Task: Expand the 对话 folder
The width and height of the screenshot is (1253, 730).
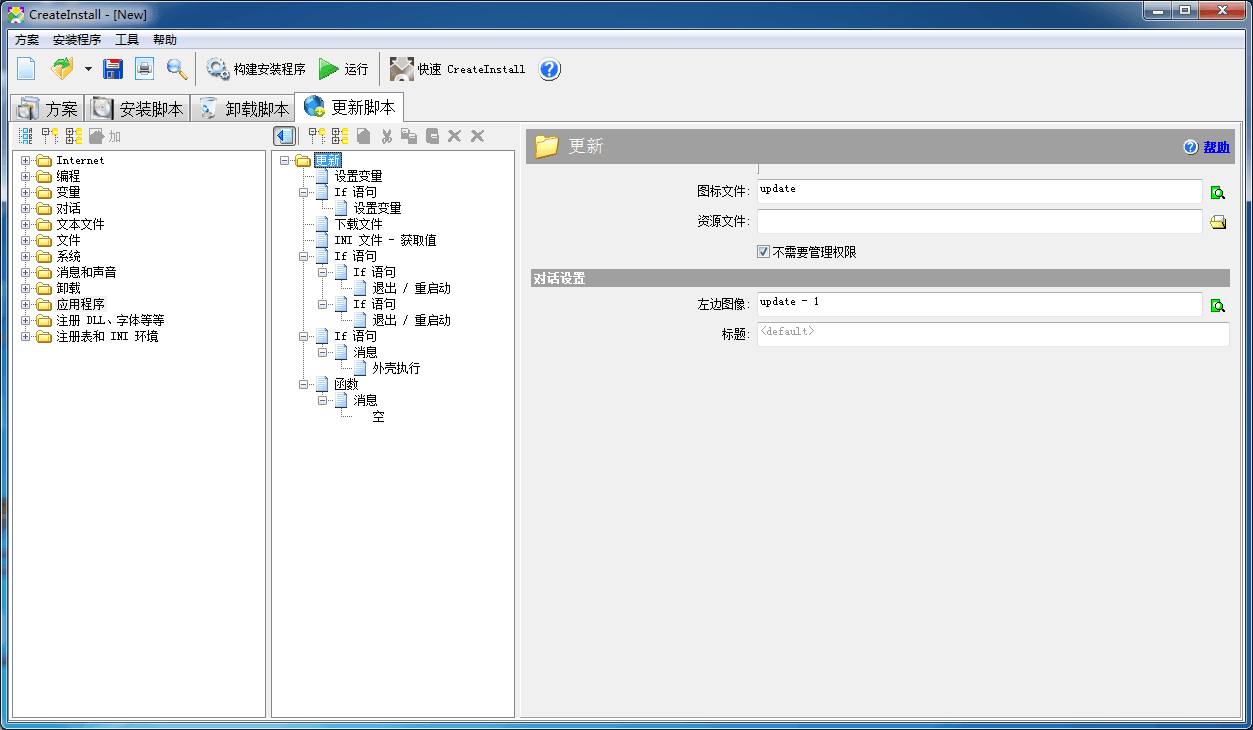Action: [x=26, y=208]
